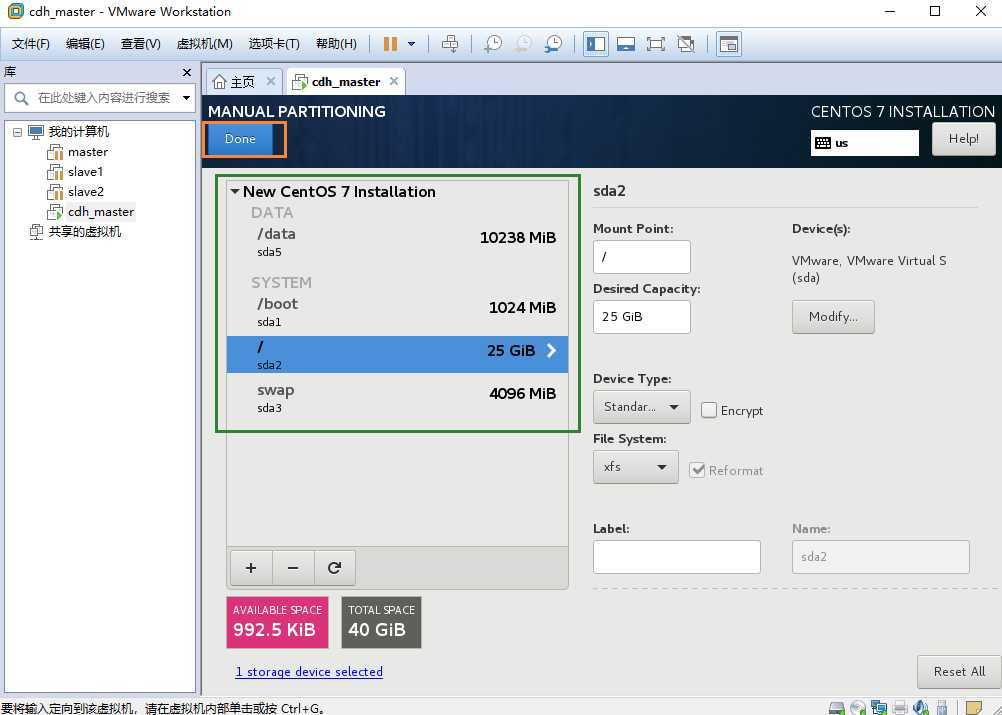Image resolution: width=1002 pixels, height=715 pixels.
Task: Select the slave2 VM in the library
Action: point(86,192)
